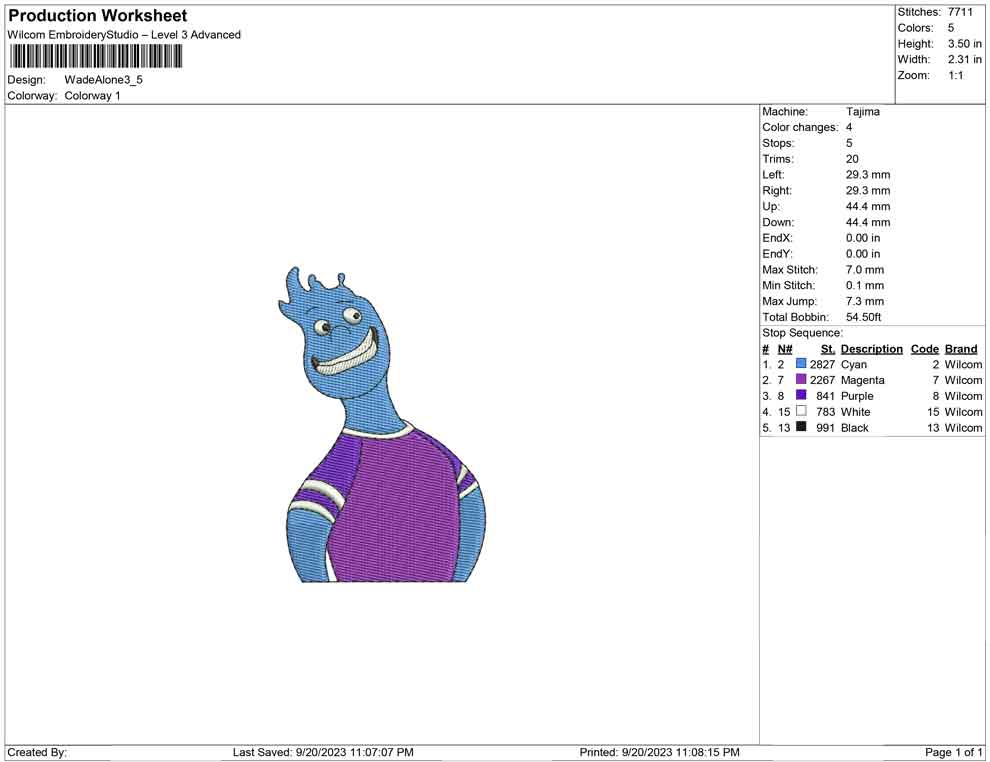Image resolution: width=990 pixels, height=762 pixels.
Task: Click the Stitches value 7711
Action: point(960,12)
